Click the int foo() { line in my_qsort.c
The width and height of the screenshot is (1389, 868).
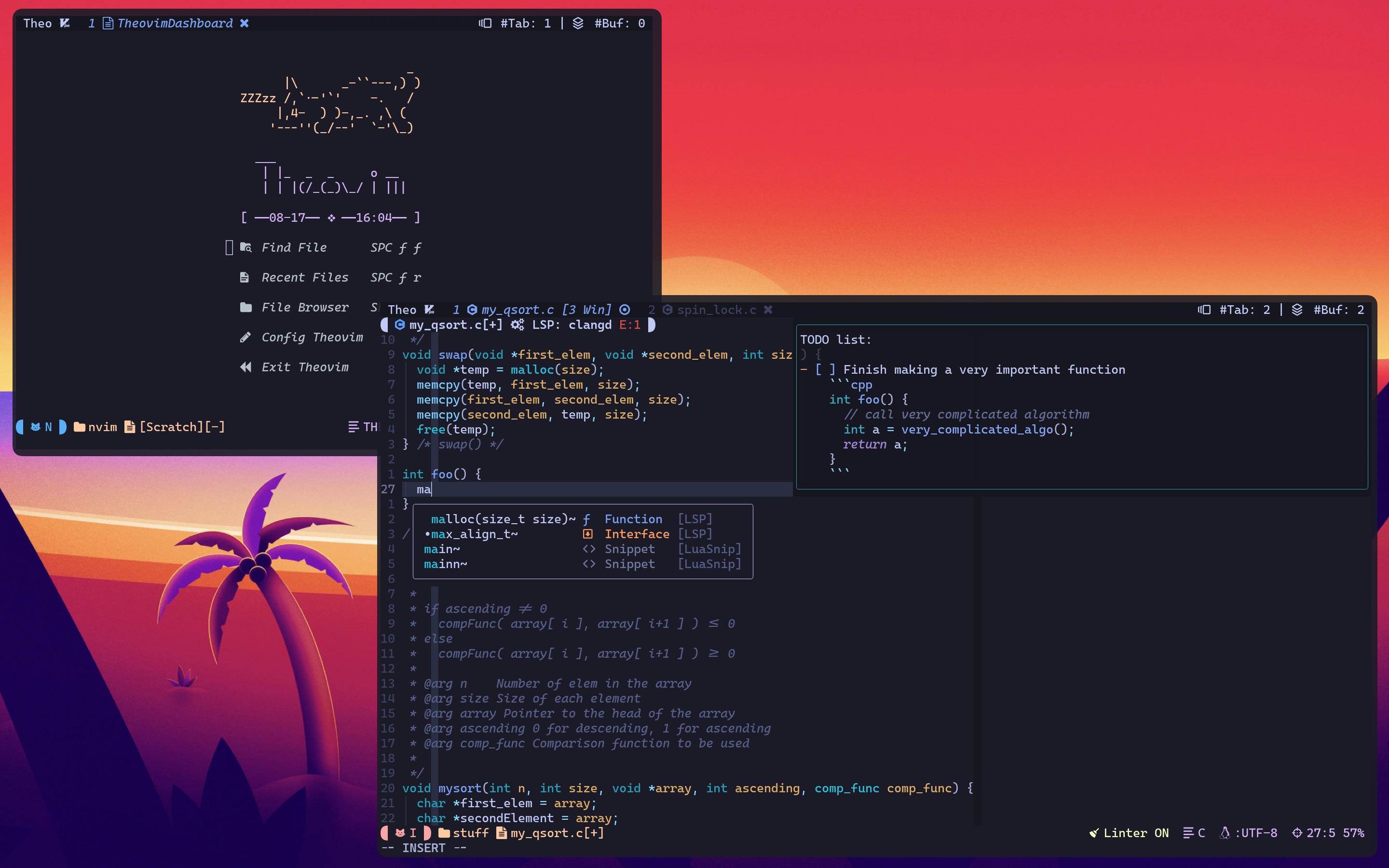click(x=442, y=474)
